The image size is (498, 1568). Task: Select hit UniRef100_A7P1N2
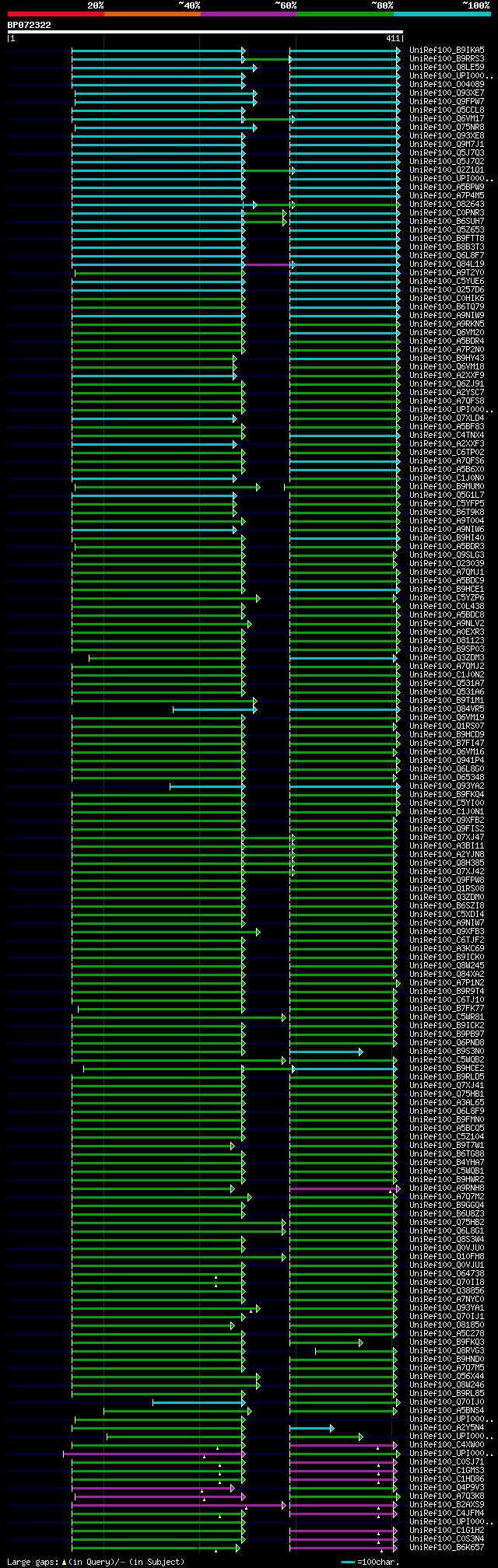447,982
